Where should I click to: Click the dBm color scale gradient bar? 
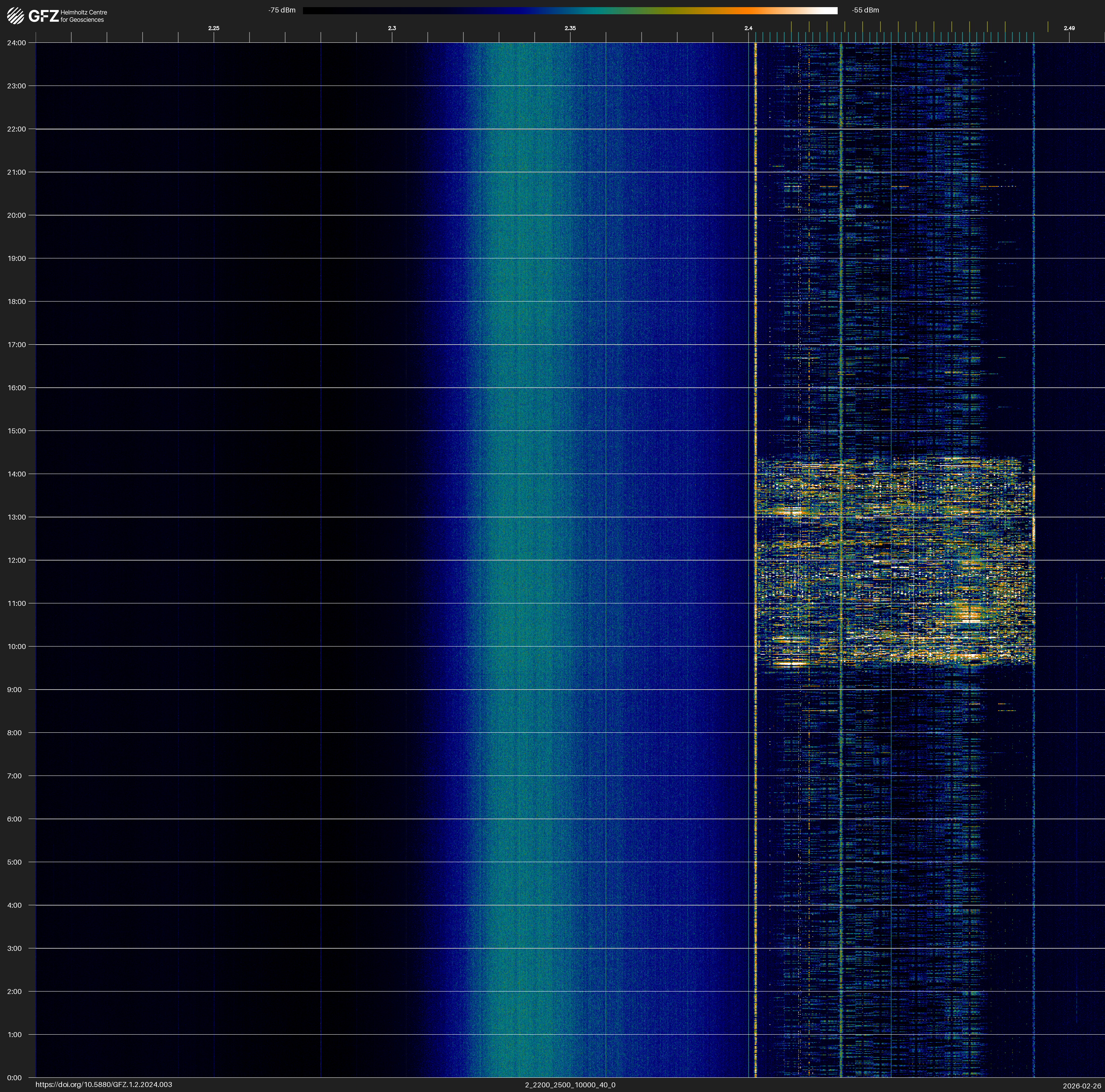[x=570, y=10]
